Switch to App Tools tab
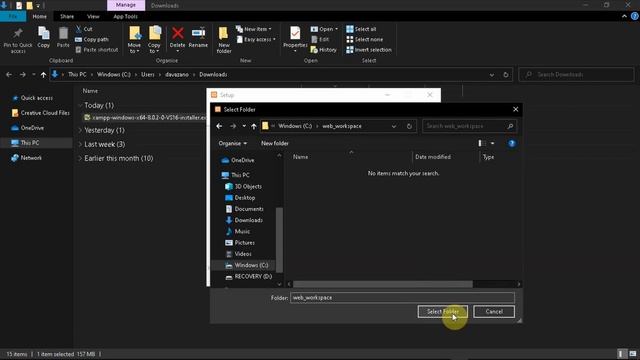The width and height of the screenshot is (640, 360). click(125, 16)
